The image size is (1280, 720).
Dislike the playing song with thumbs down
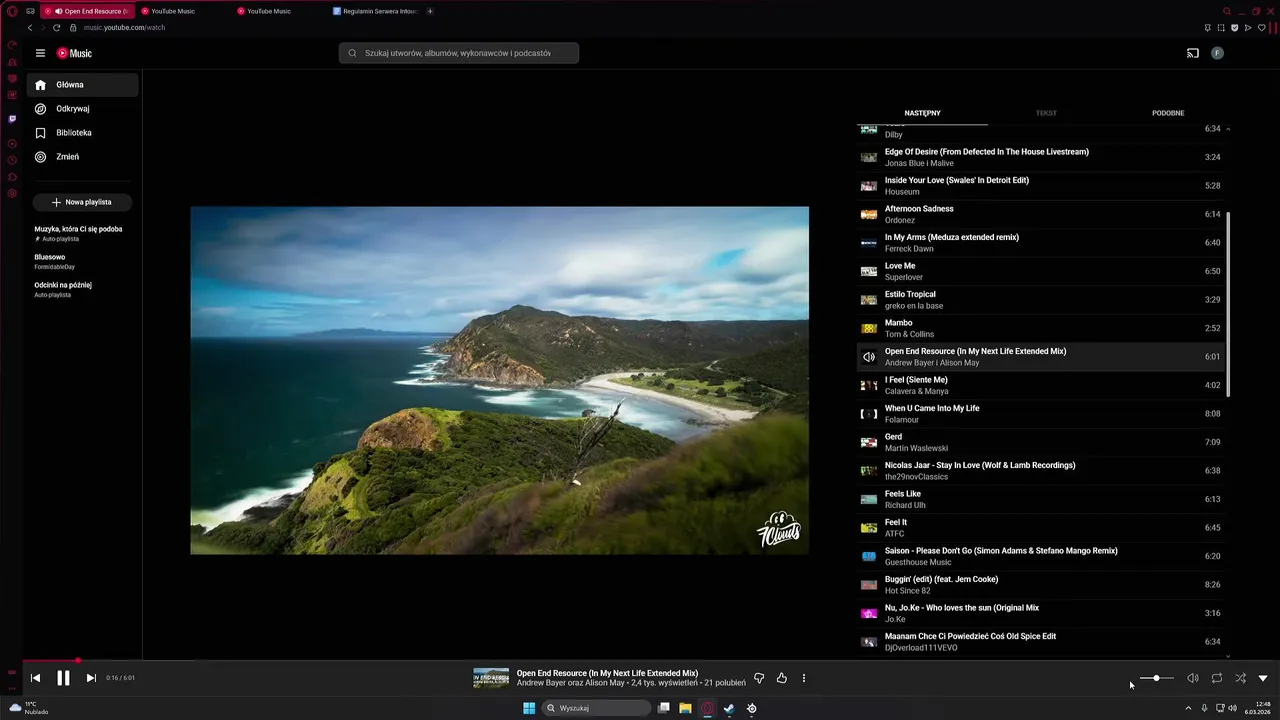click(x=759, y=678)
